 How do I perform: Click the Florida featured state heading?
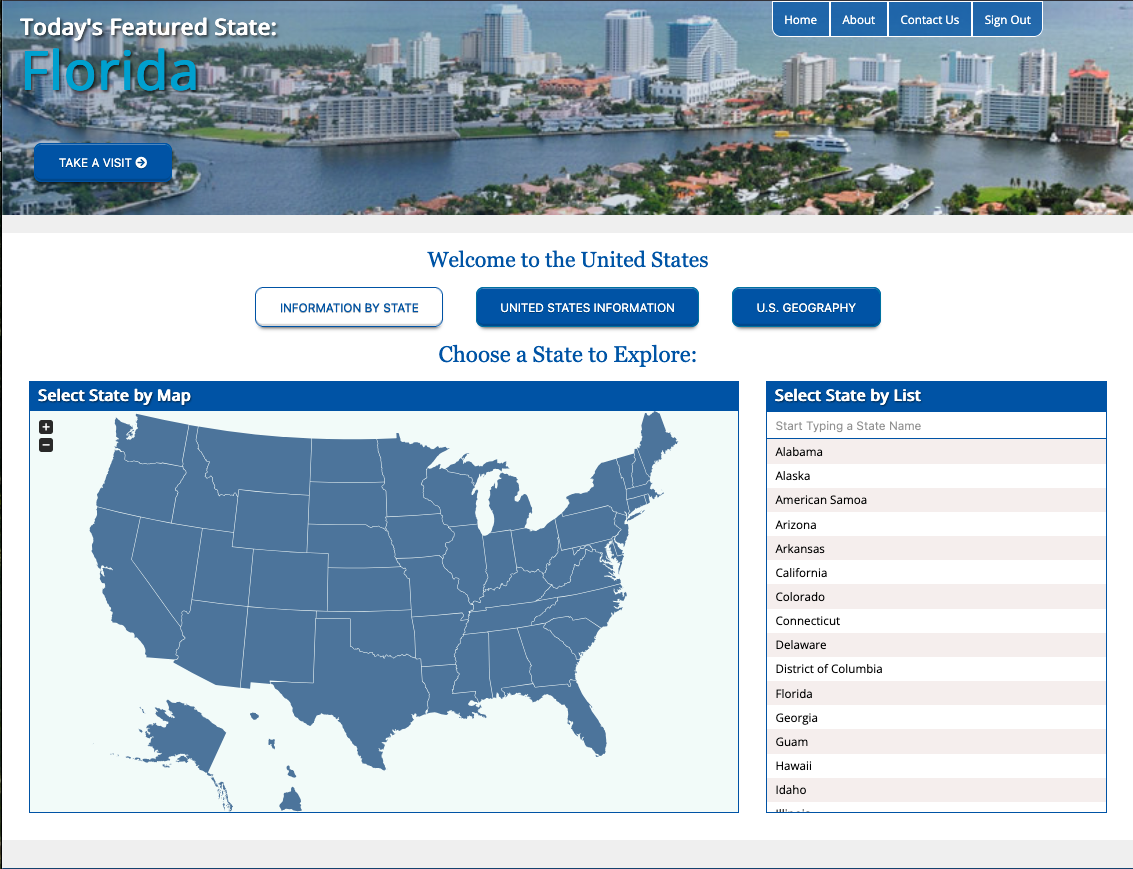point(110,71)
